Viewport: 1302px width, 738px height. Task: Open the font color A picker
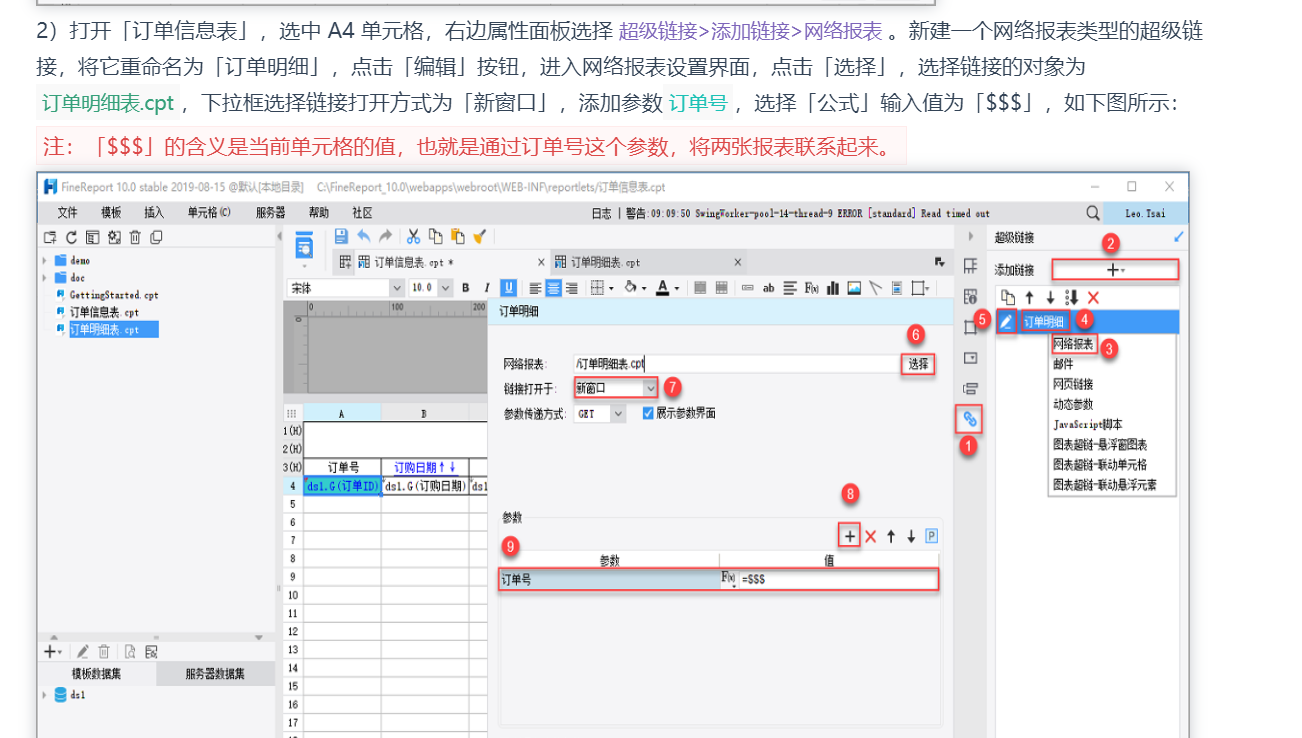pos(662,288)
